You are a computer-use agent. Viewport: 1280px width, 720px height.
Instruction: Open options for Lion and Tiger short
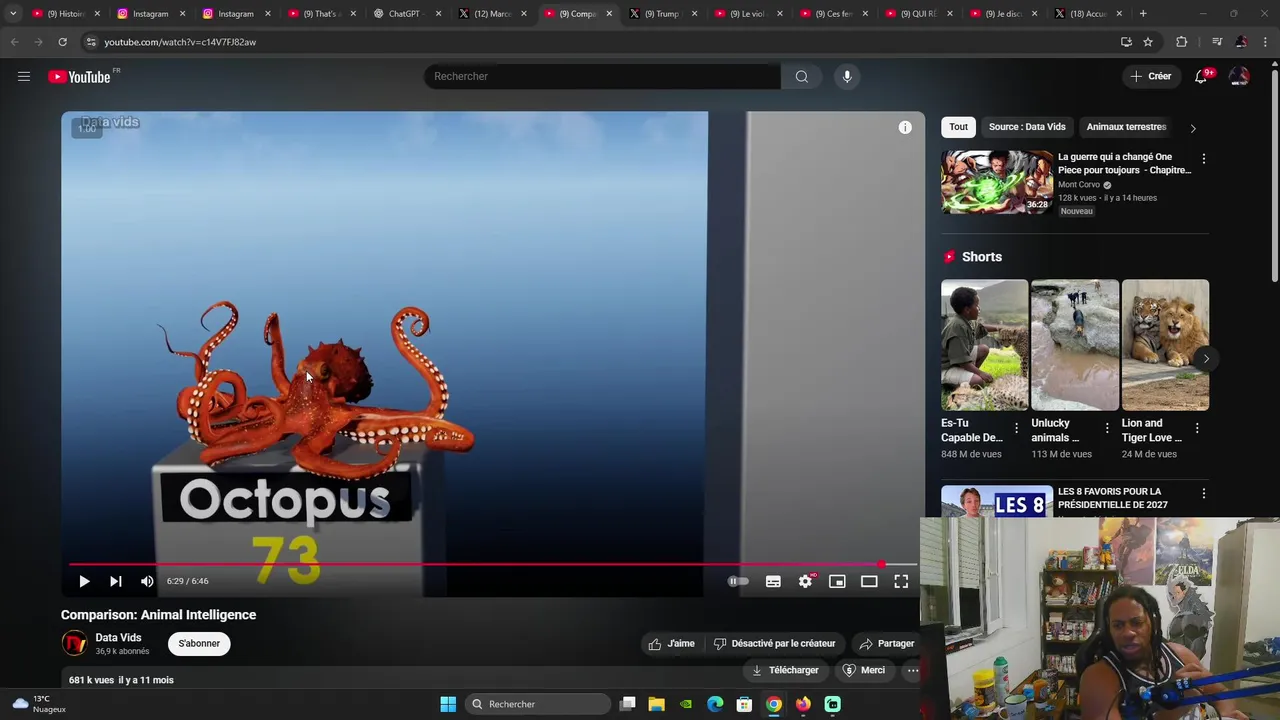pyautogui.click(x=1197, y=428)
